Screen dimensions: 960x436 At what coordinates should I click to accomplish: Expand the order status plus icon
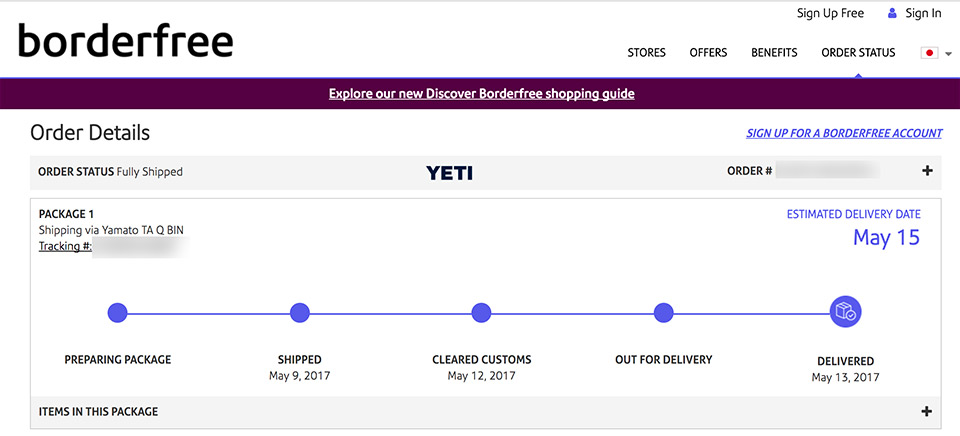pyautogui.click(x=927, y=171)
